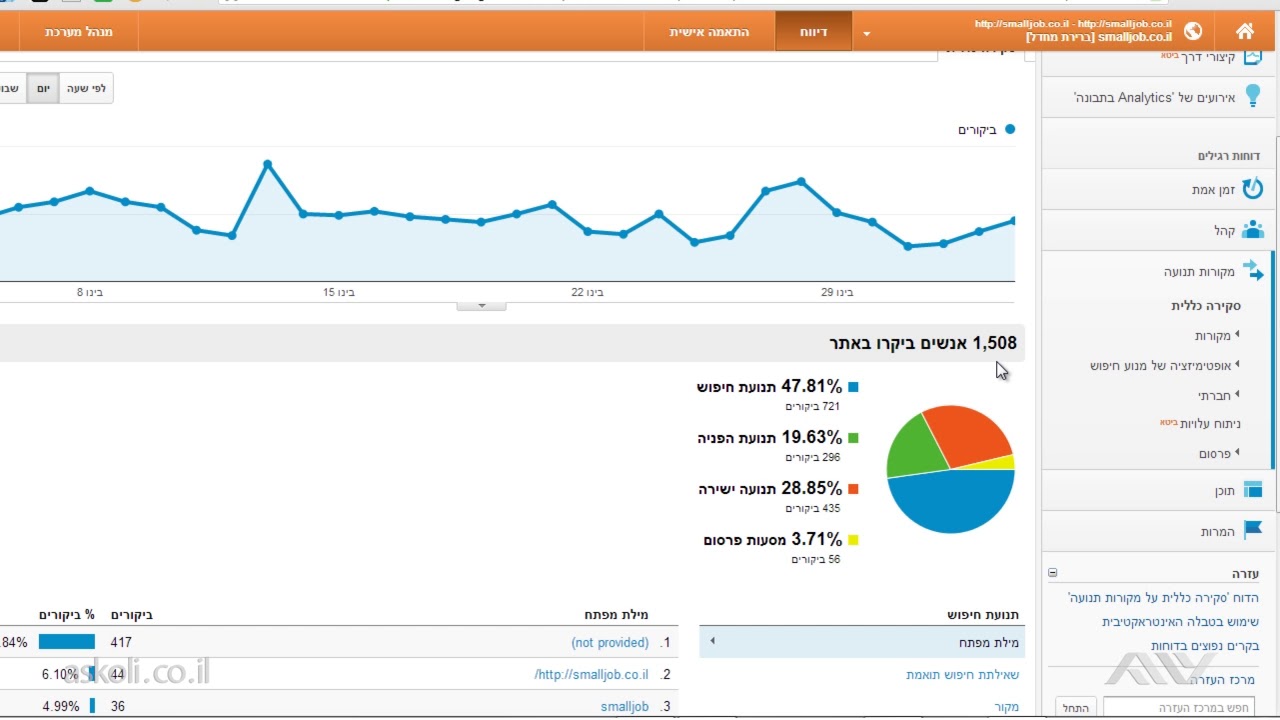The width and height of the screenshot is (1280, 720).
Task: Go to the Analytics home icon
Action: (1244, 31)
